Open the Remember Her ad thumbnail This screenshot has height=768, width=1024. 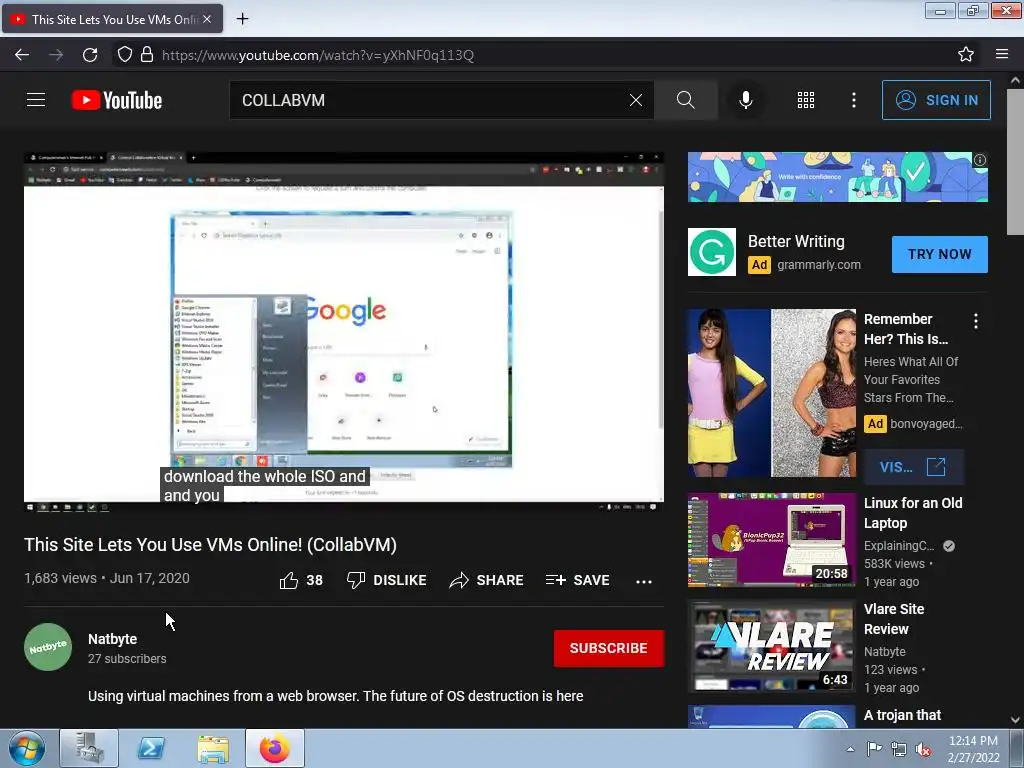point(771,392)
